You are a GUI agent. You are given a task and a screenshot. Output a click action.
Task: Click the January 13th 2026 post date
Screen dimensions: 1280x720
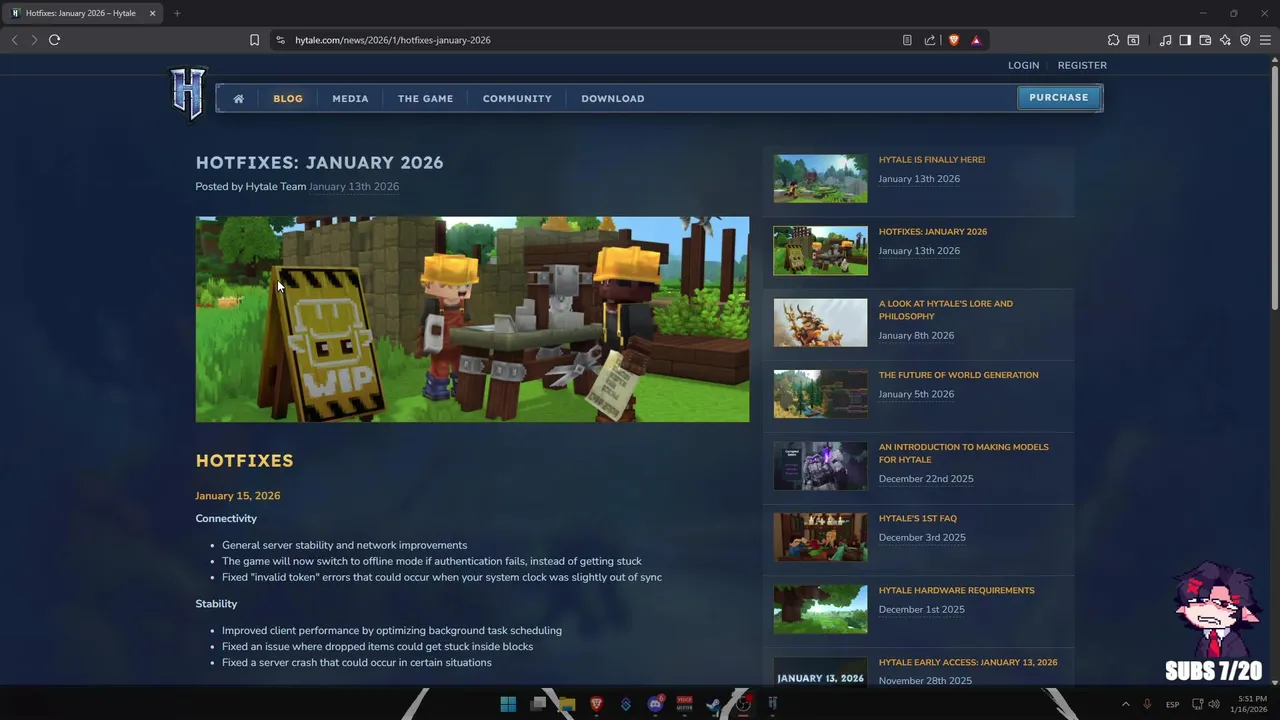point(354,186)
